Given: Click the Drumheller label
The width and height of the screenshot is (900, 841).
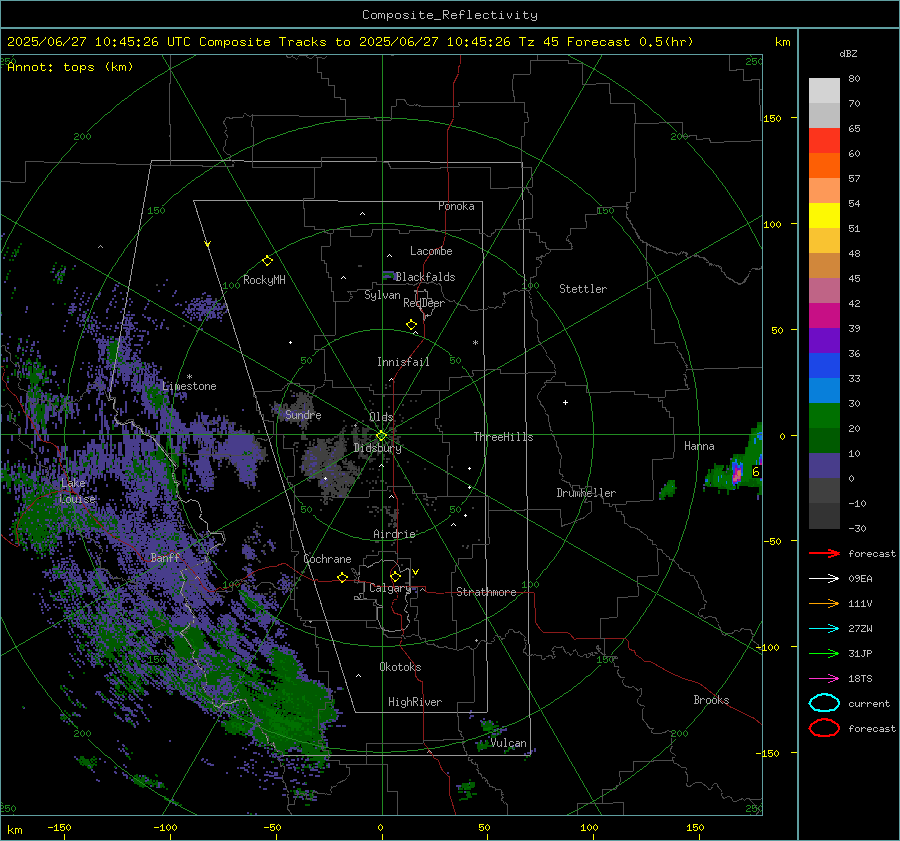Looking at the screenshot, I should 586,493.
